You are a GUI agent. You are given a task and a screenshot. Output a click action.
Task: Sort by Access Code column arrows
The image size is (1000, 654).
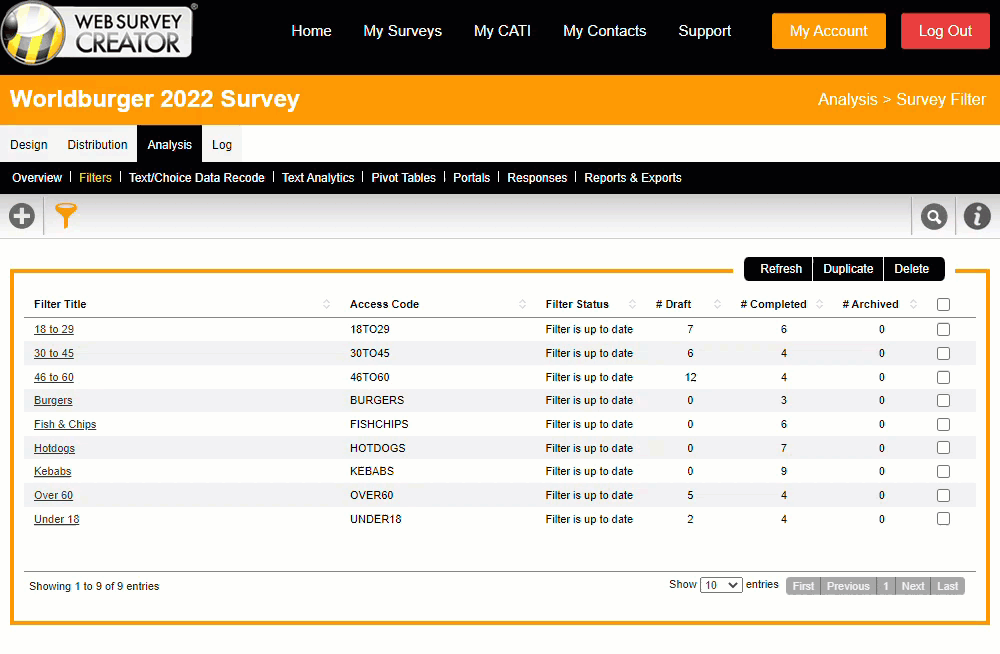[523, 305]
